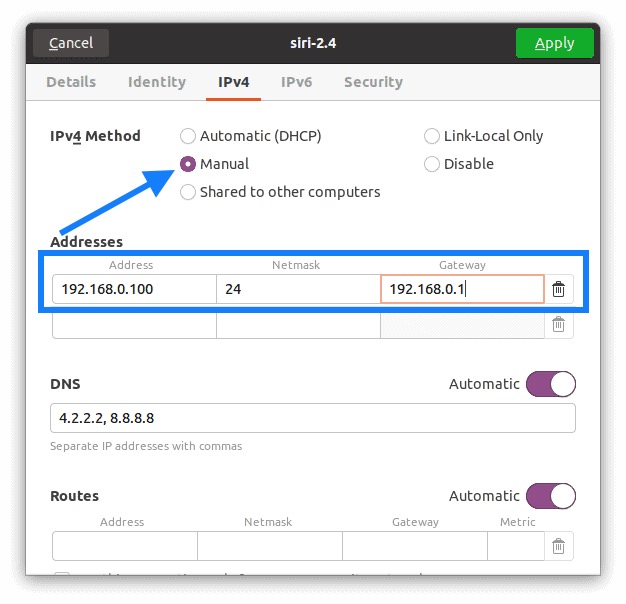Choose Shared to other computers option
626x604 pixels.
[188, 192]
